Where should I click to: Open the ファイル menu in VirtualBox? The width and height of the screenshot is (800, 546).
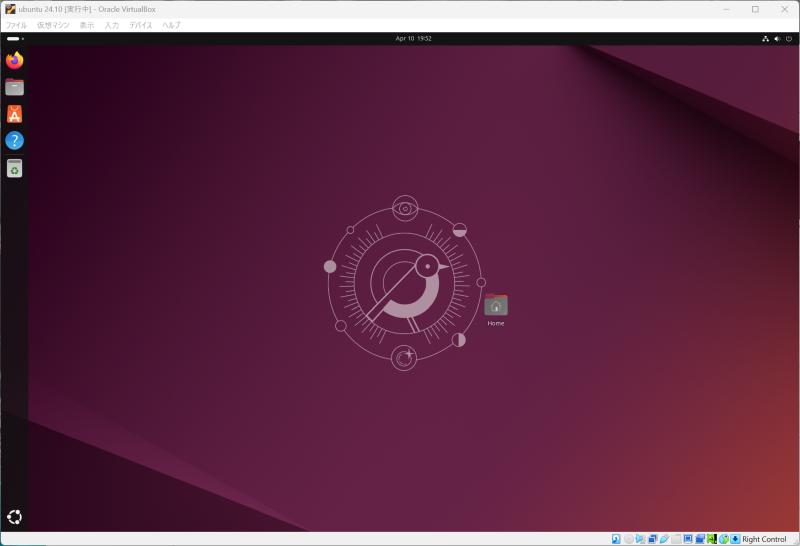[16, 25]
